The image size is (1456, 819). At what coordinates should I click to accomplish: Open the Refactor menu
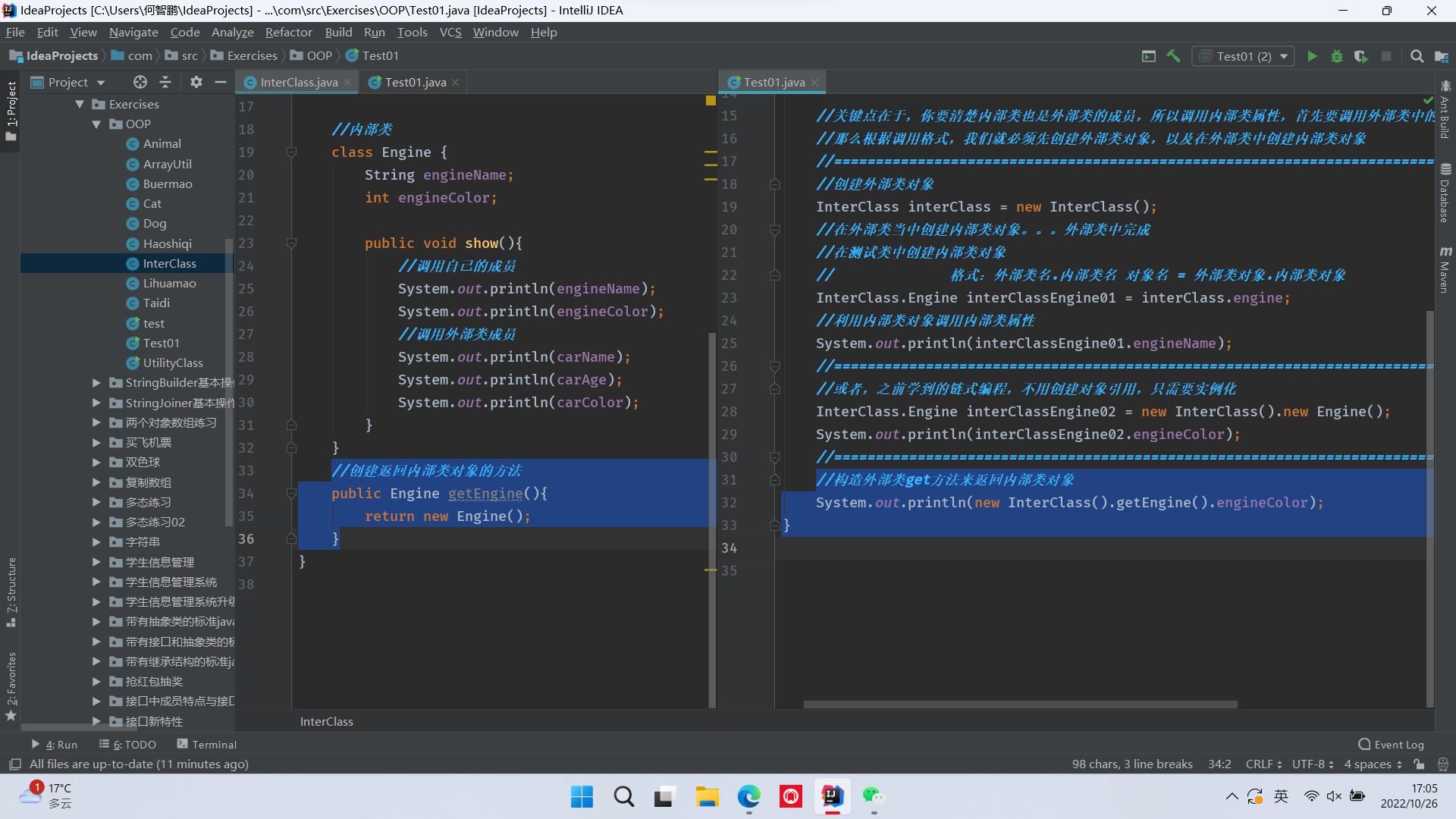click(288, 32)
